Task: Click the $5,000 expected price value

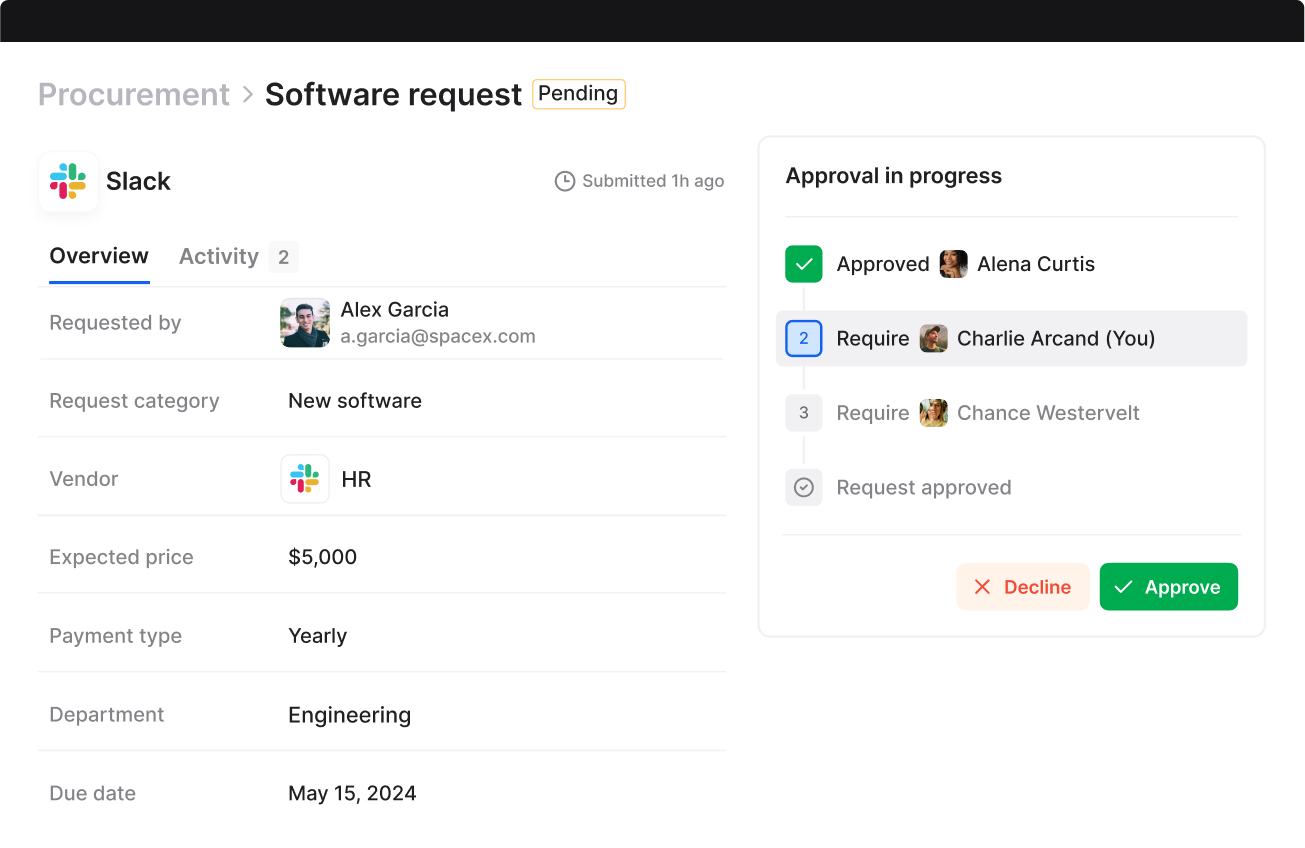Action: coord(322,557)
